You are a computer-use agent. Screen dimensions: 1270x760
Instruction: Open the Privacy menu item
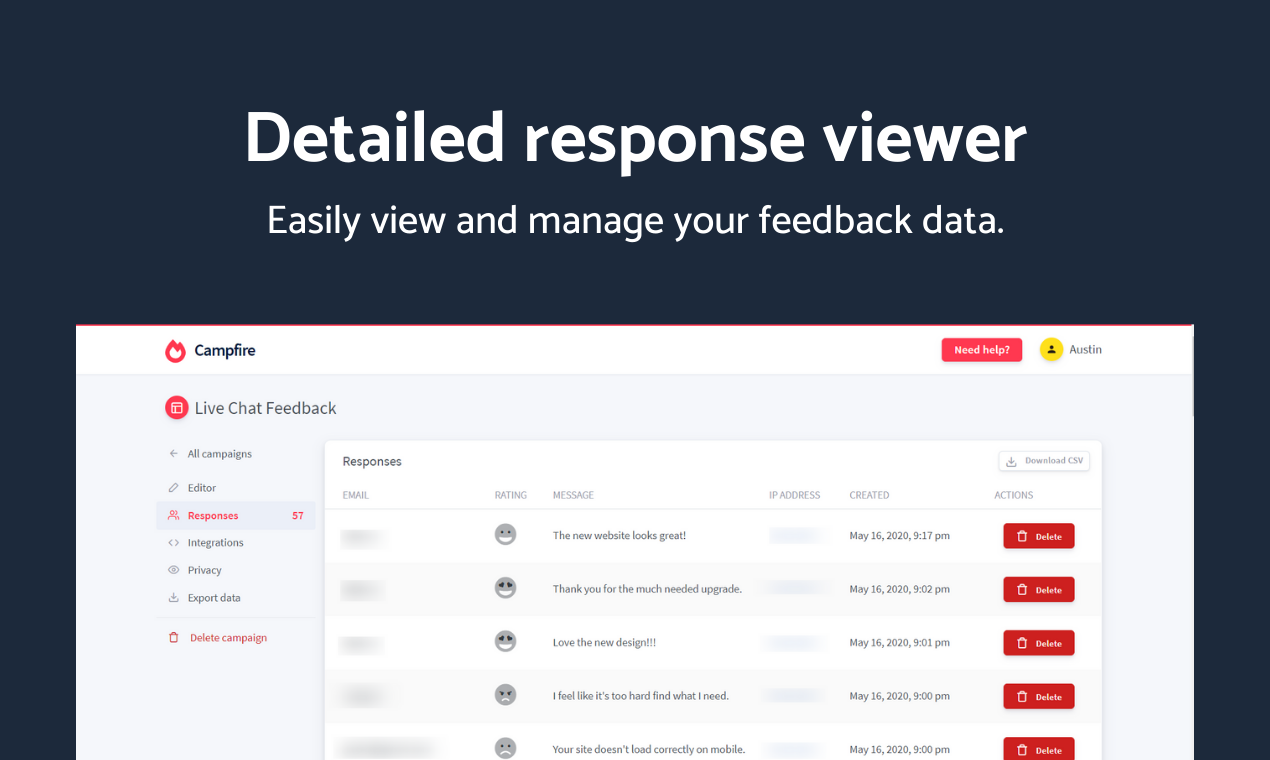[205, 570]
